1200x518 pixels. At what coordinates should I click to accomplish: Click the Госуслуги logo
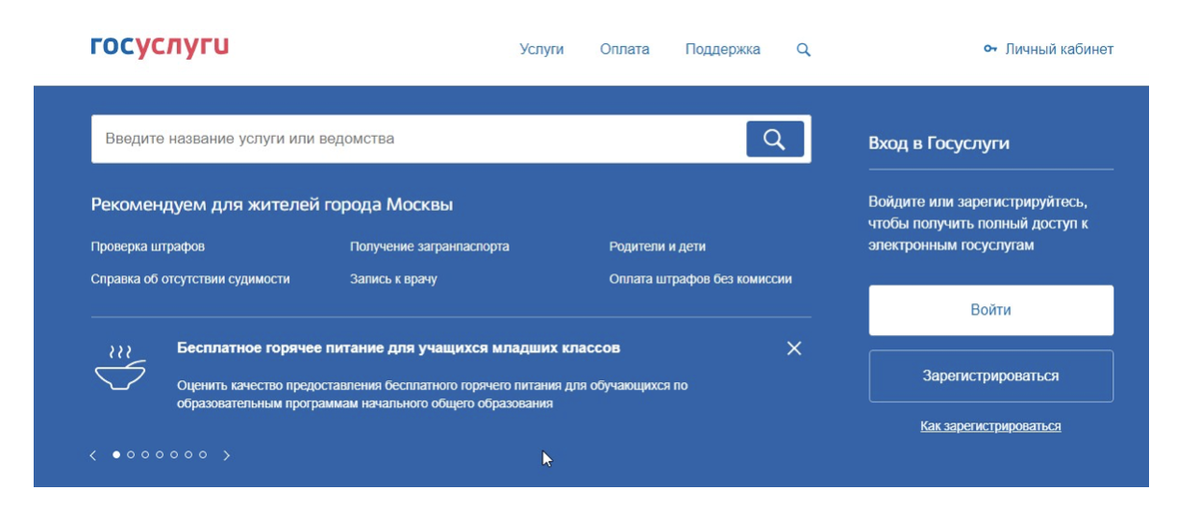pyautogui.click(x=160, y=46)
